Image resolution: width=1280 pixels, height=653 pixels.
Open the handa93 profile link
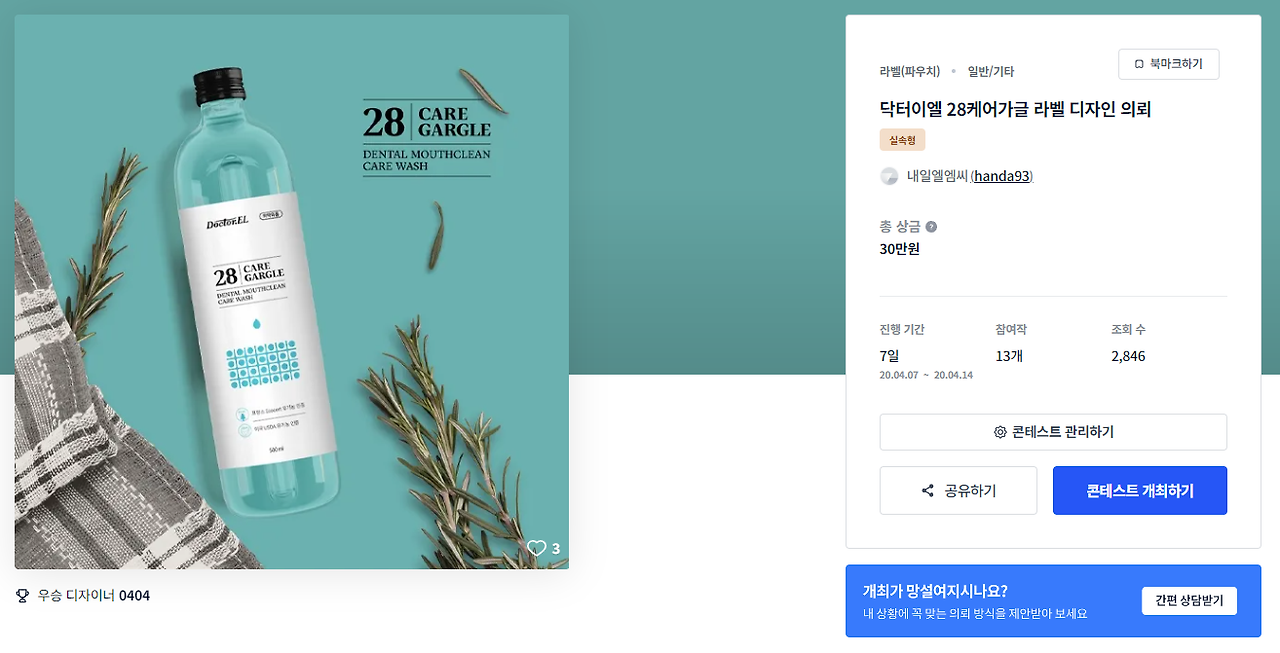coord(1002,176)
